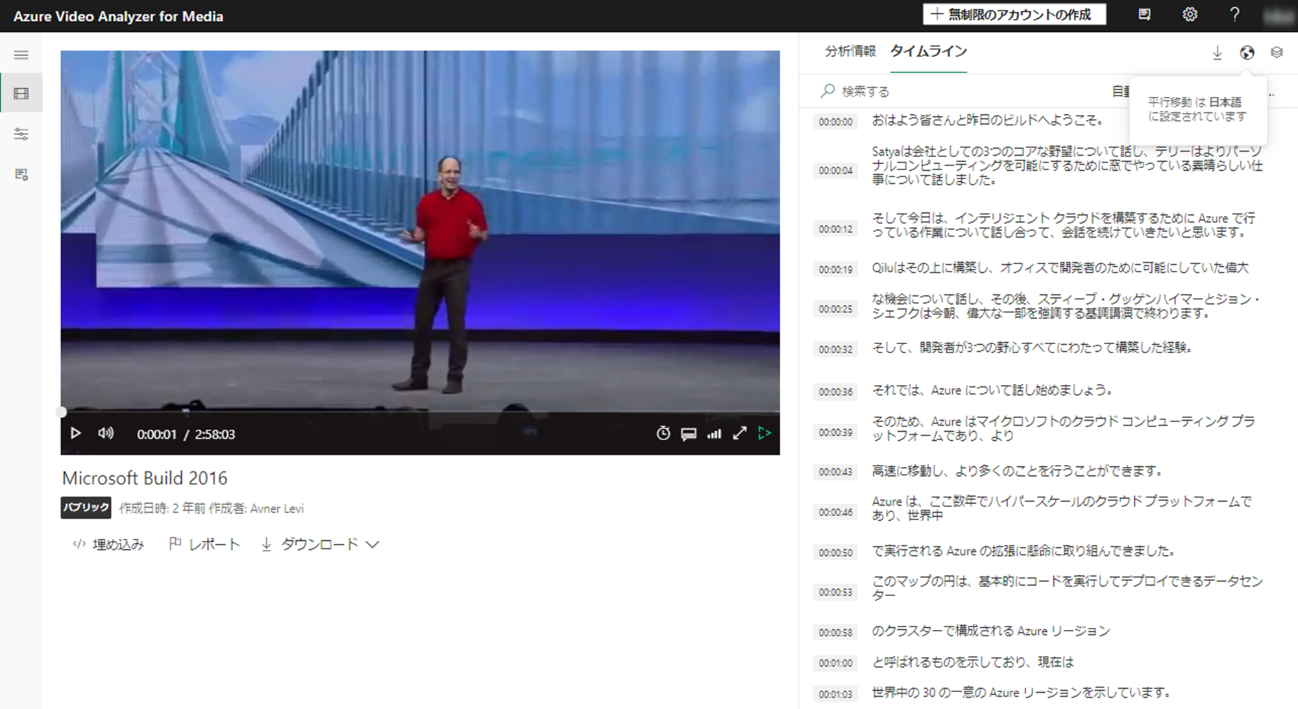This screenshot has height=709, width=1298.
Task: Jump to timestamp 00:00:46 in timeline
Action: pos(835,512)
